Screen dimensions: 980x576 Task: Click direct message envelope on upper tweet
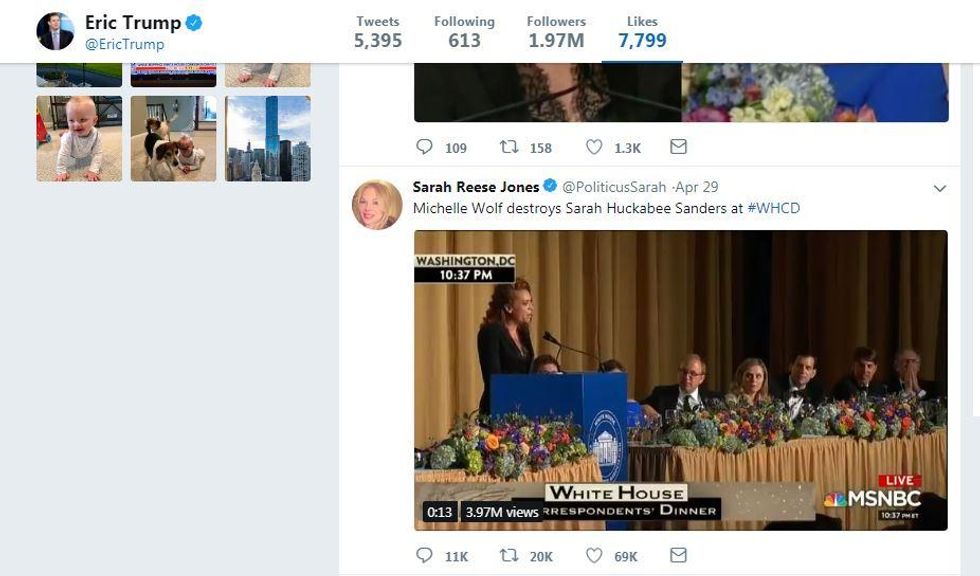pyautogui.click(x=678, y=147)
